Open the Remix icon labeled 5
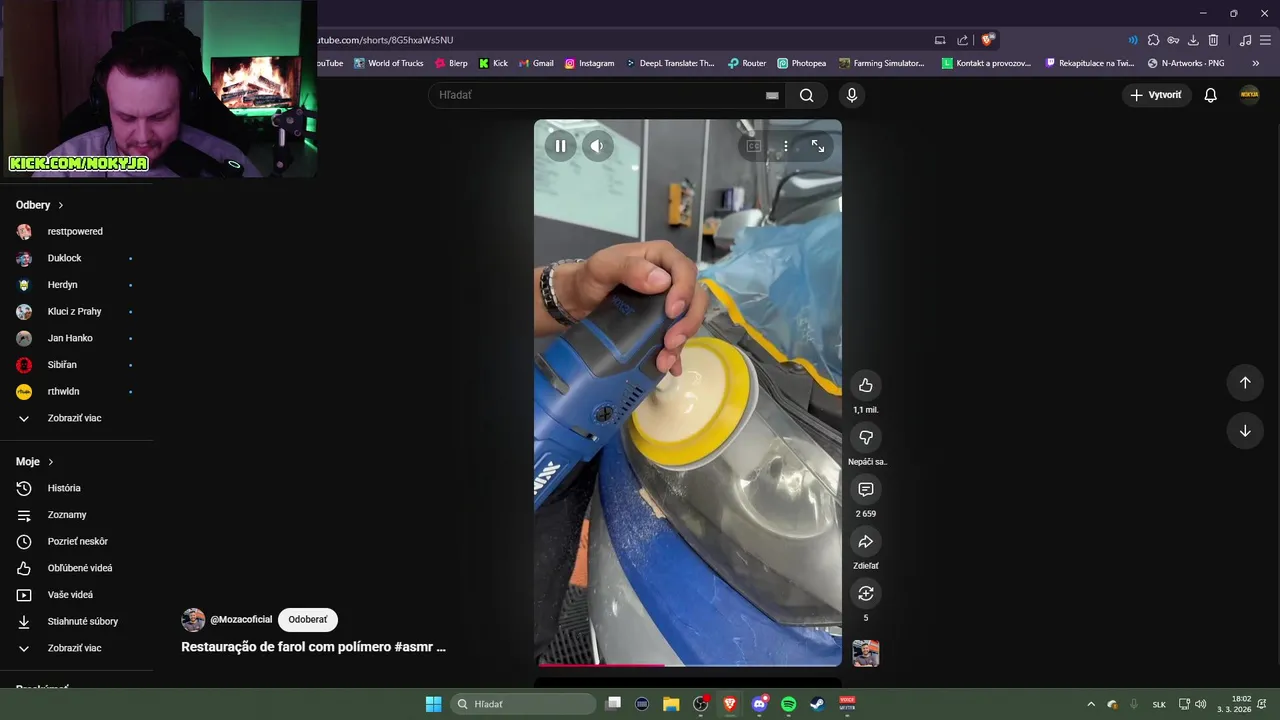This screenshot has height=720, width=1280. click(866, 593)
